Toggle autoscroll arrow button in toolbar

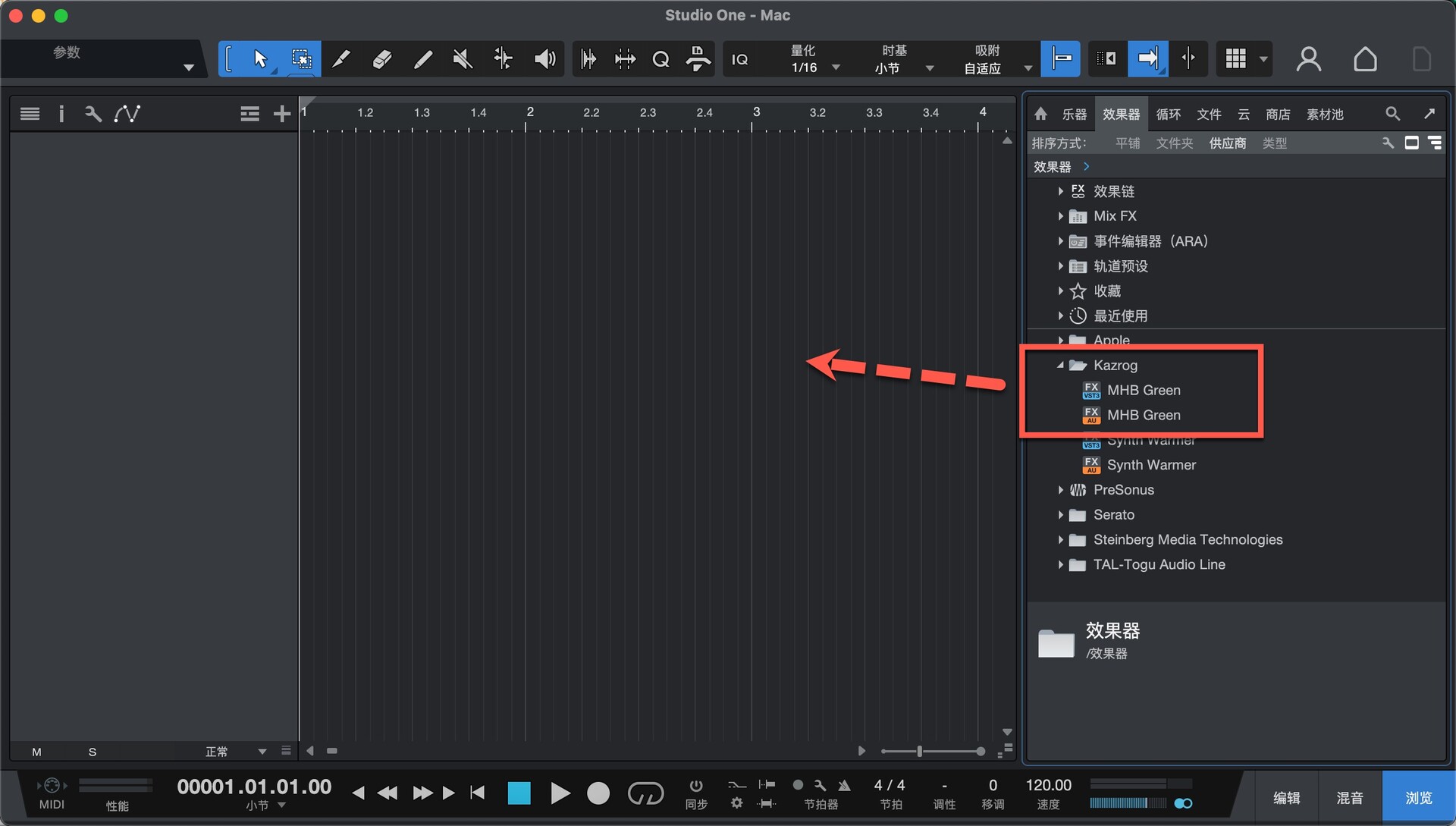click(1147, 58)
